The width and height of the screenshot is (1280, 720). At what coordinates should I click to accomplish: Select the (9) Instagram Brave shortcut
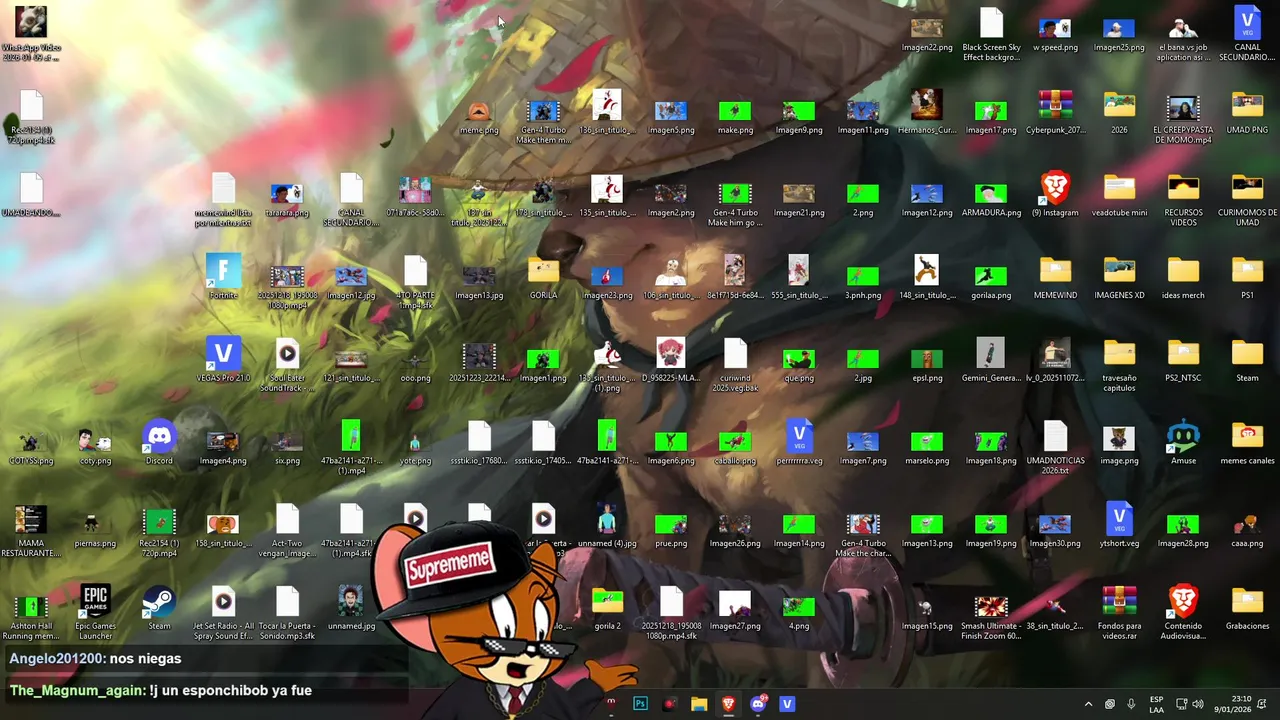click(1055, 195)
